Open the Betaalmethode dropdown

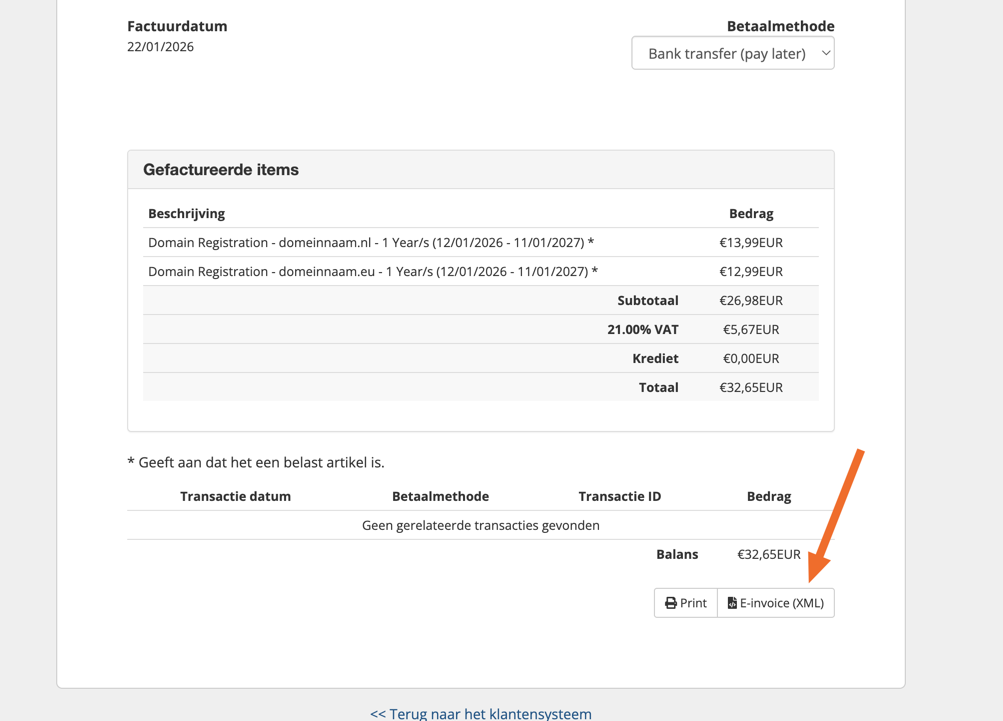click(x=731, y=53)
